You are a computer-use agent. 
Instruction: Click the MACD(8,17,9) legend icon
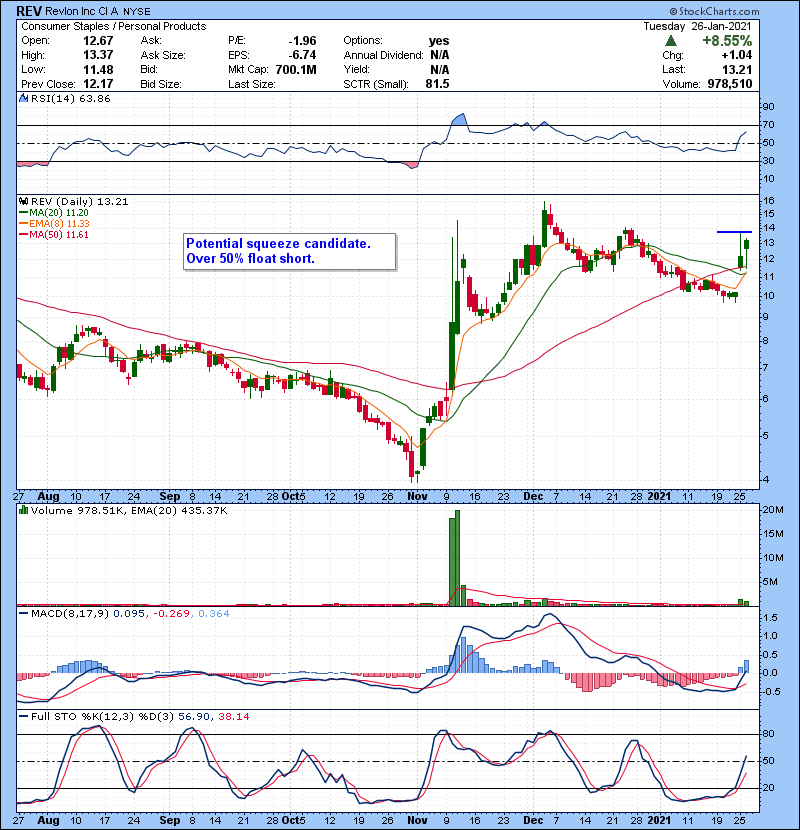click(22, 613)
